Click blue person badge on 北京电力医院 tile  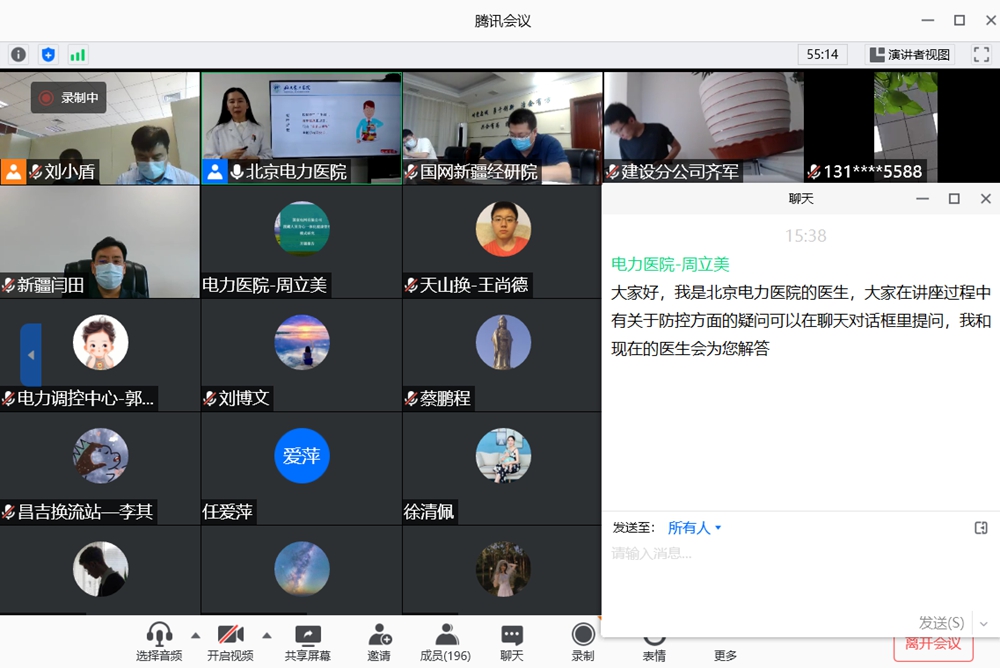click(x=215, y=172)
